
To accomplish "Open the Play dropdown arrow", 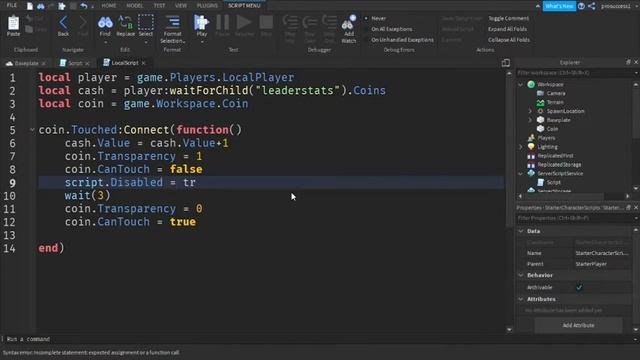I will click(x=202, y=42).
